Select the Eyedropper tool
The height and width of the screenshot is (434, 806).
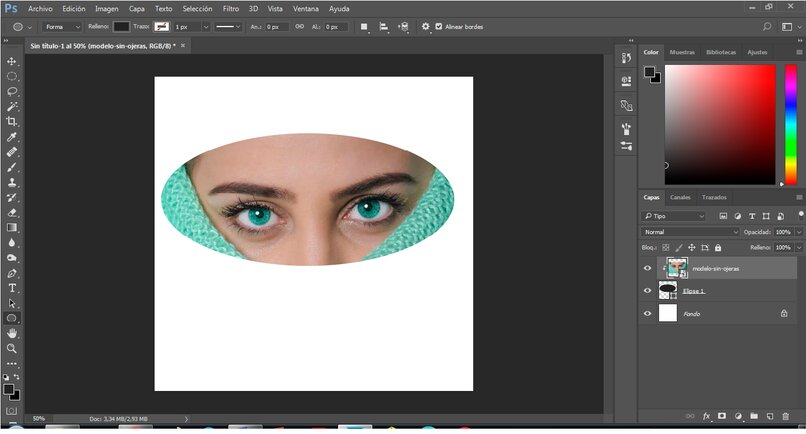click(12, 136)
